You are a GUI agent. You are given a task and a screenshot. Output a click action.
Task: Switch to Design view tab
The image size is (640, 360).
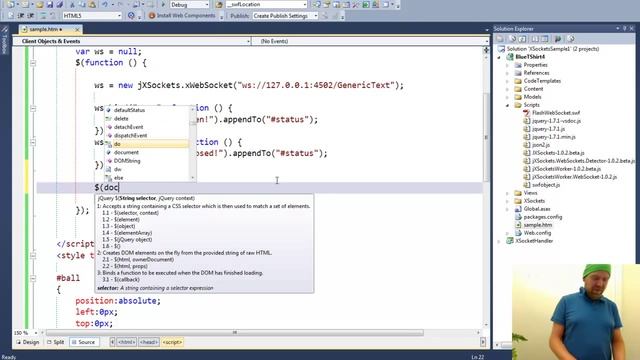click(x=28, y=342)
